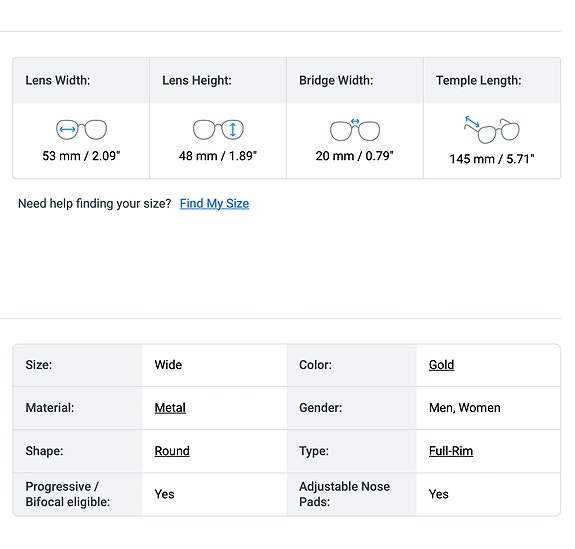Image resolution: width=575 pixels, height=549 pixels.
Task: Open the Round shape link
Action: click(x=172, y=451)
